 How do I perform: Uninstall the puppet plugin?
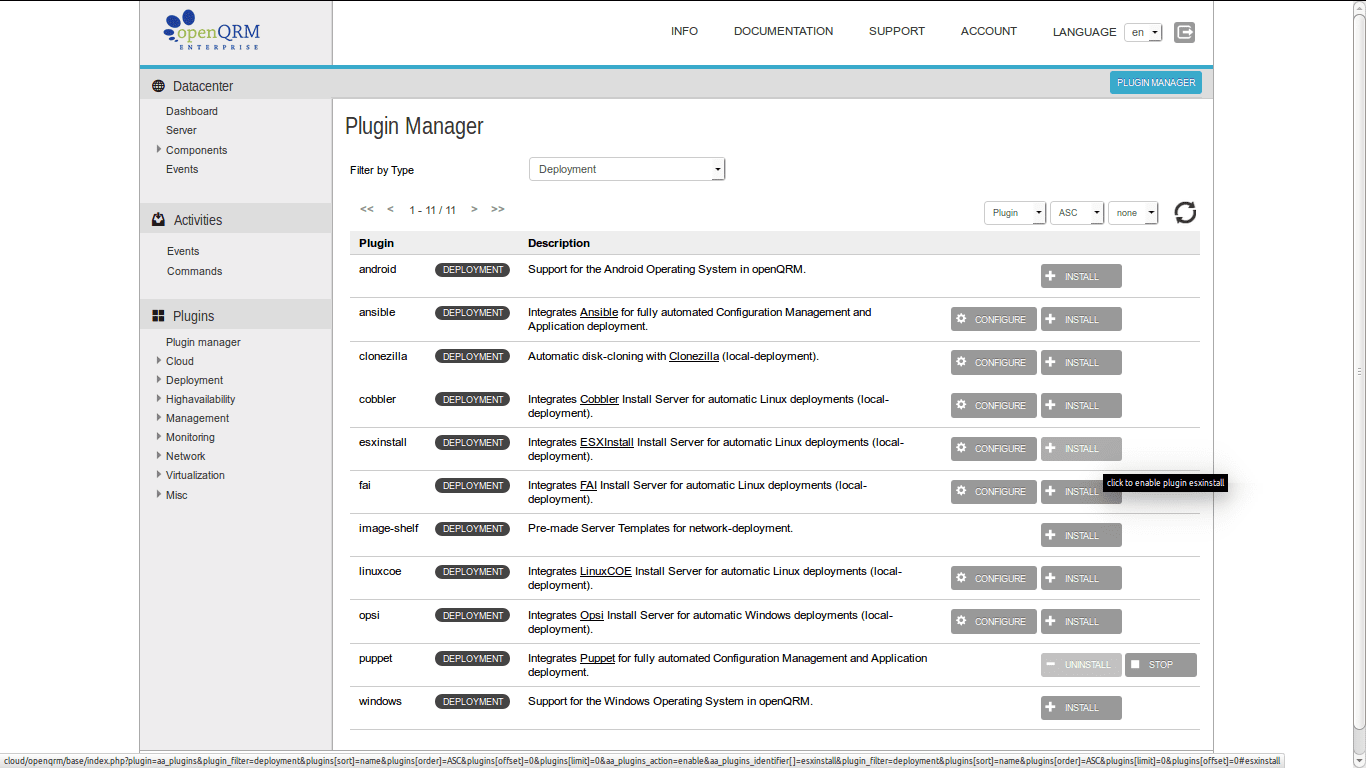1081,664
